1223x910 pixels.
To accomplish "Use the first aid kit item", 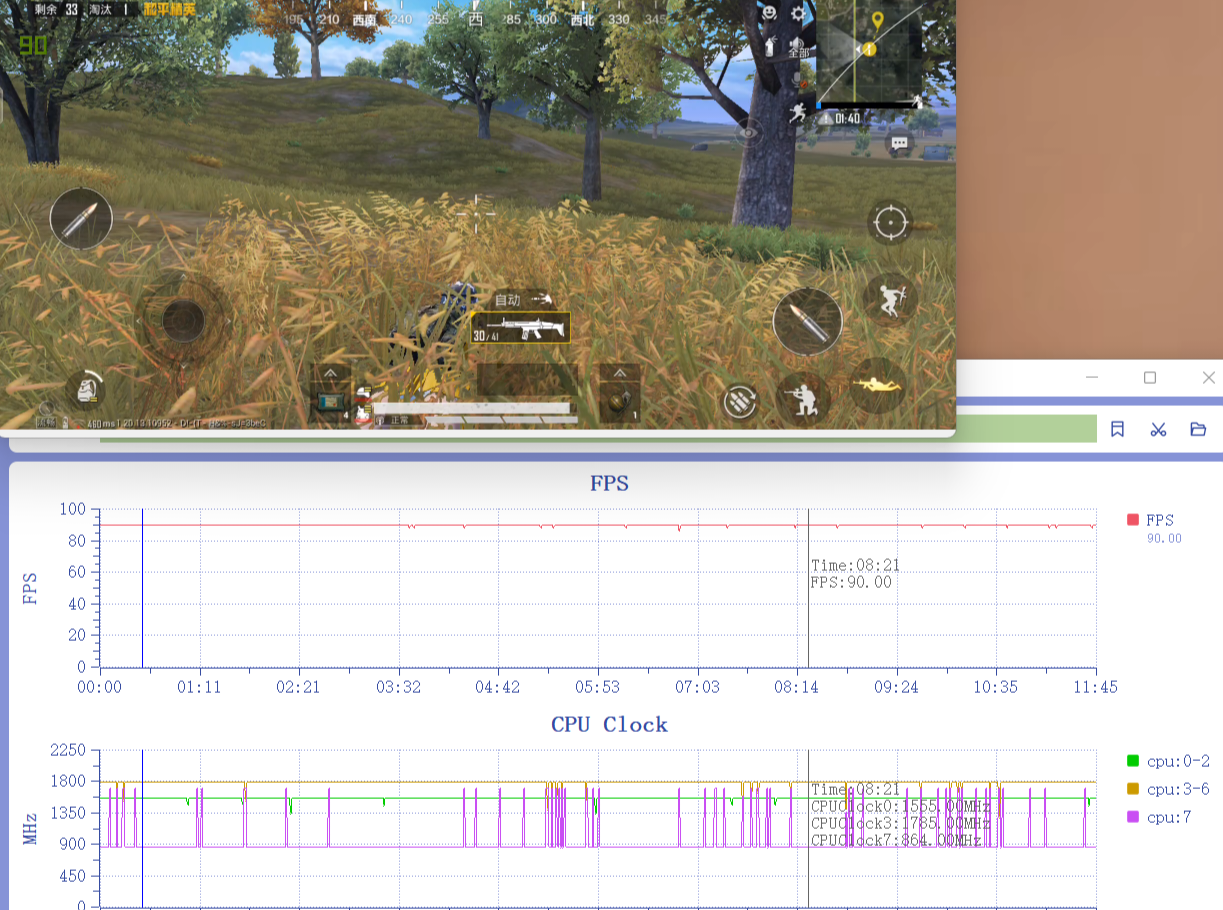I will click(x=330, y=402).
